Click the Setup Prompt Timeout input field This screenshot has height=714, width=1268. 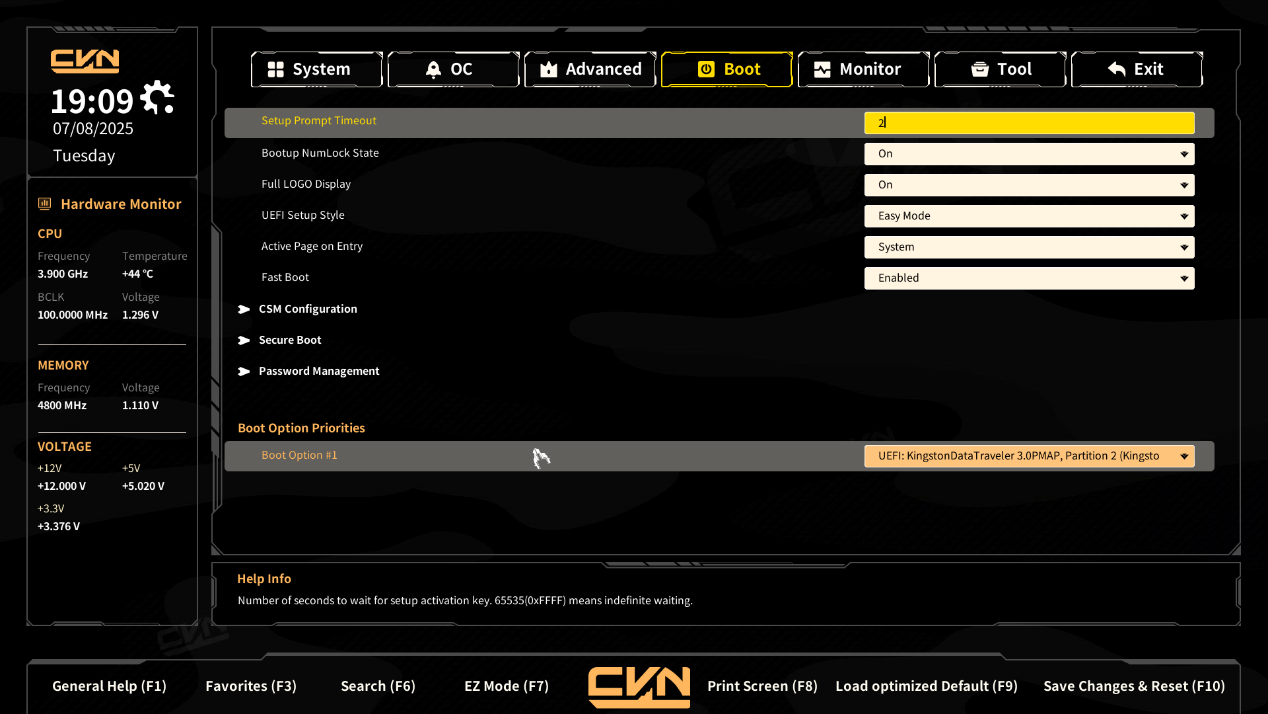(1029, 123)
